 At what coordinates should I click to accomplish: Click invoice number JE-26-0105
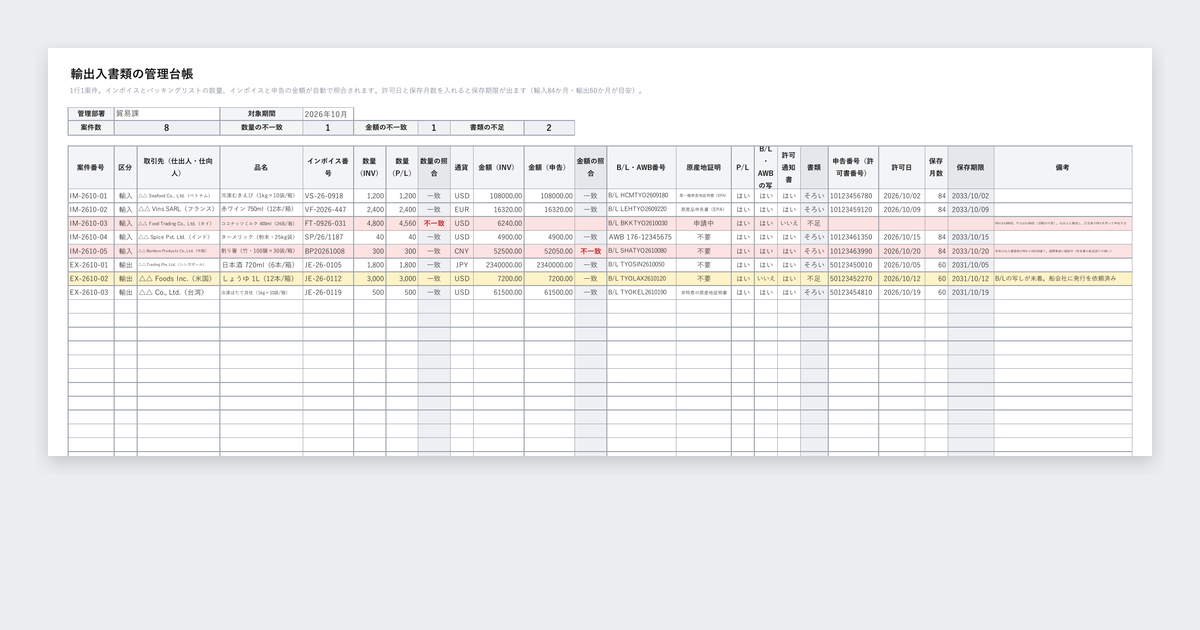(x=328, y=265)
